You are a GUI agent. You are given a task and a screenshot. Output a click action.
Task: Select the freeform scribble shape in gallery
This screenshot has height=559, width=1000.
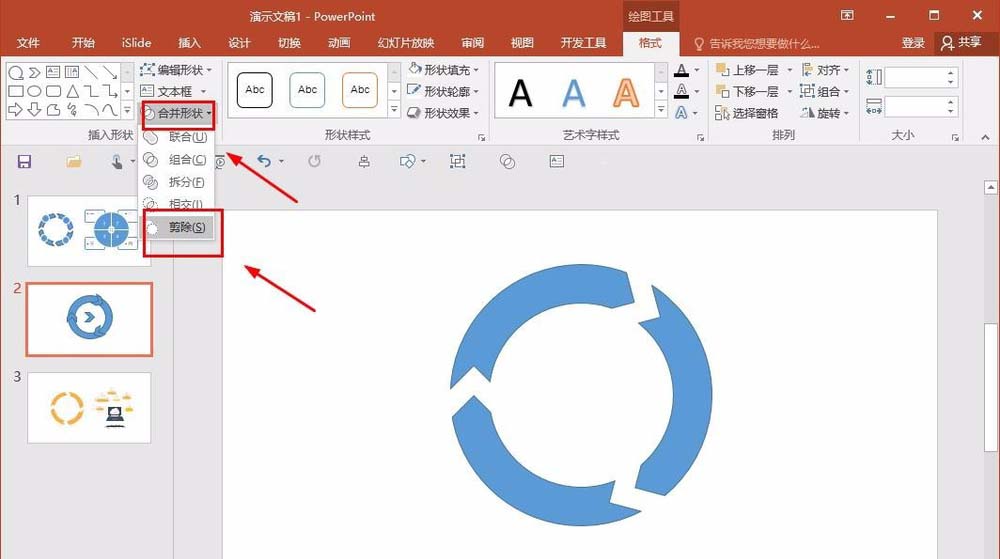pos(73,110)
